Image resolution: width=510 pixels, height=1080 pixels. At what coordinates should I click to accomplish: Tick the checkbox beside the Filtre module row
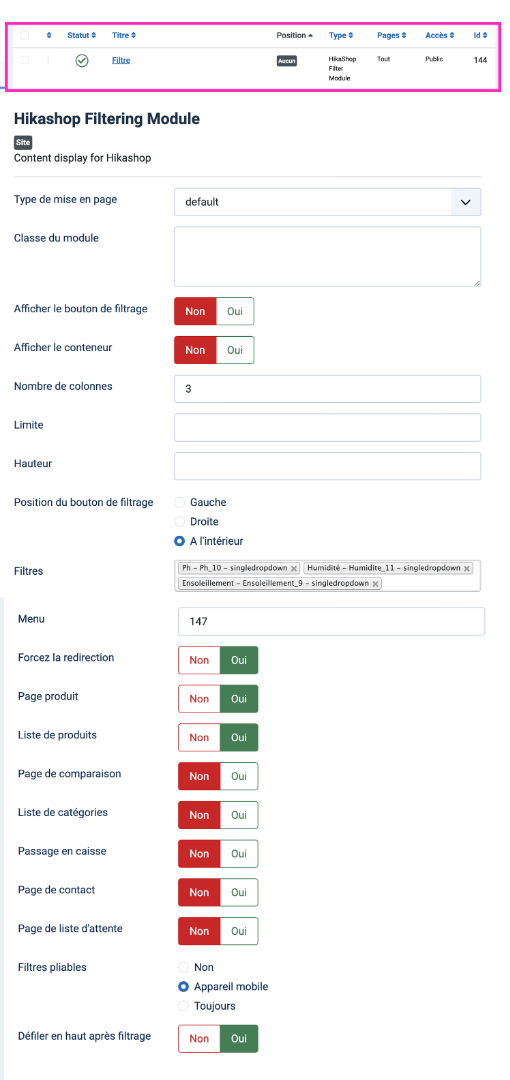pyautogui.click(x=25, y=61)
